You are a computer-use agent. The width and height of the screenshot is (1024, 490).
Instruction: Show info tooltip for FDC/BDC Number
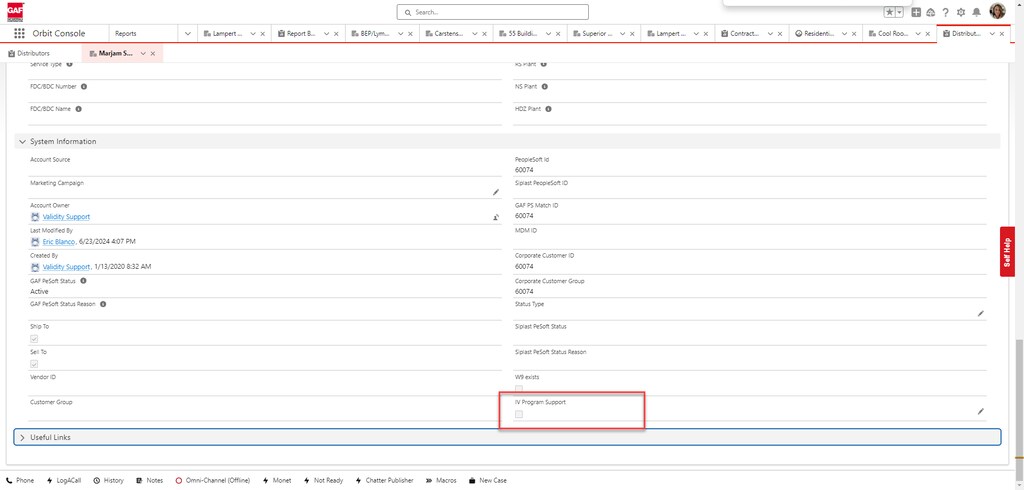tap(84, 86)
